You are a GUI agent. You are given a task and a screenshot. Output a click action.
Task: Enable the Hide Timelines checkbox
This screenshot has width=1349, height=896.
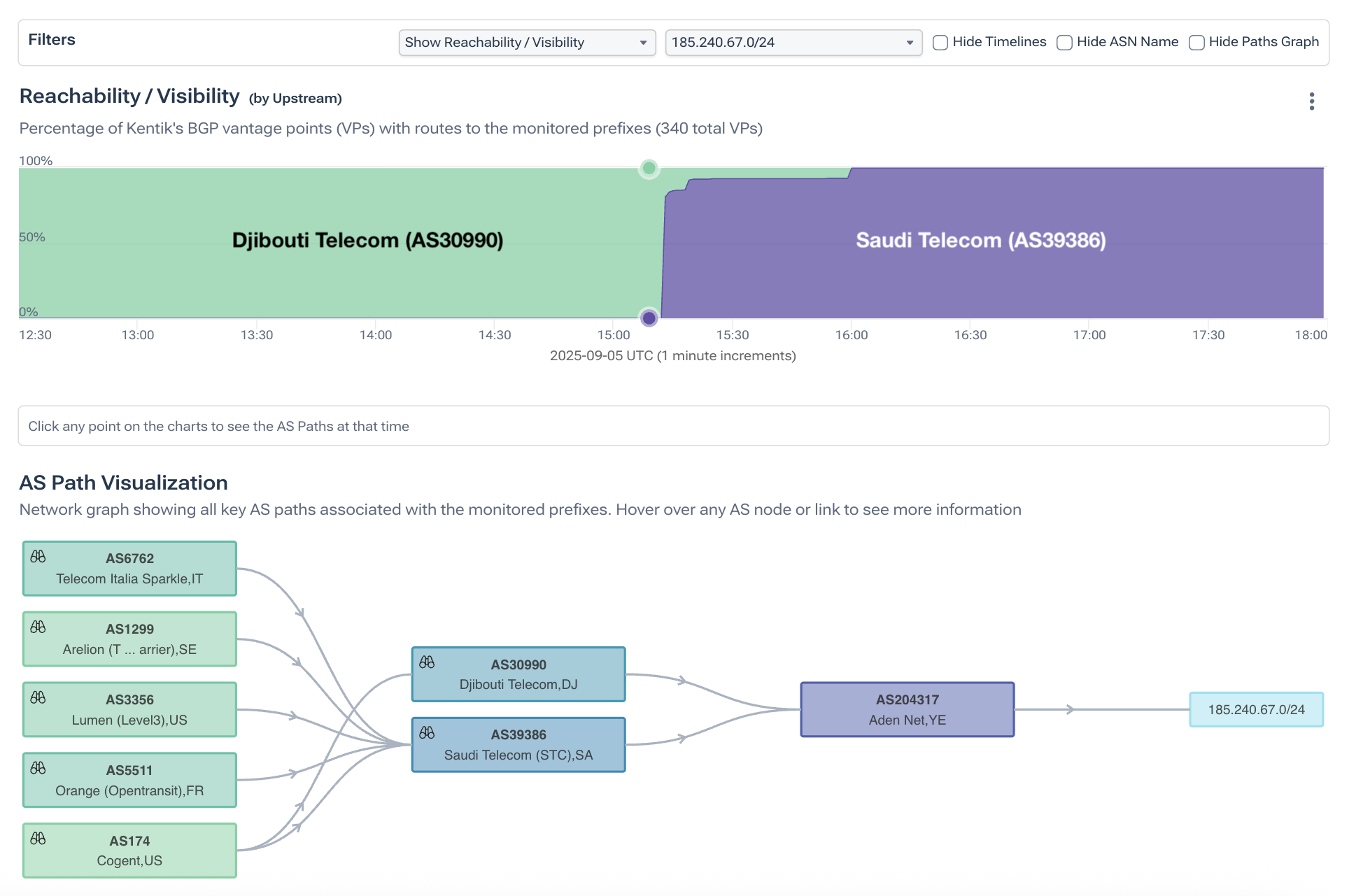(x=940, y=43)
